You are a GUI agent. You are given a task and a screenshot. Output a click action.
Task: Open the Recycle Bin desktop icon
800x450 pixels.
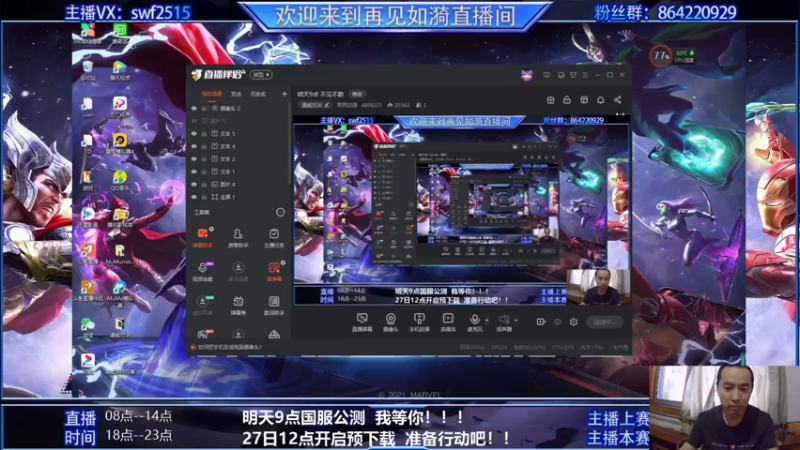coord(88,71)
